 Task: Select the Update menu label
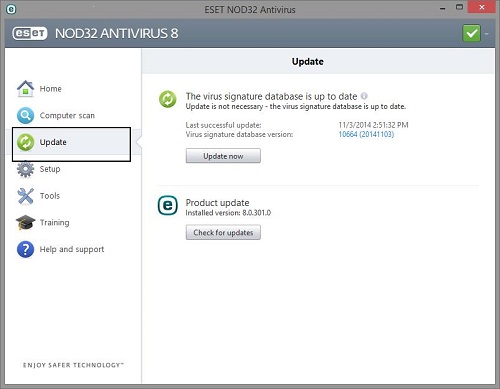point(53,142)
